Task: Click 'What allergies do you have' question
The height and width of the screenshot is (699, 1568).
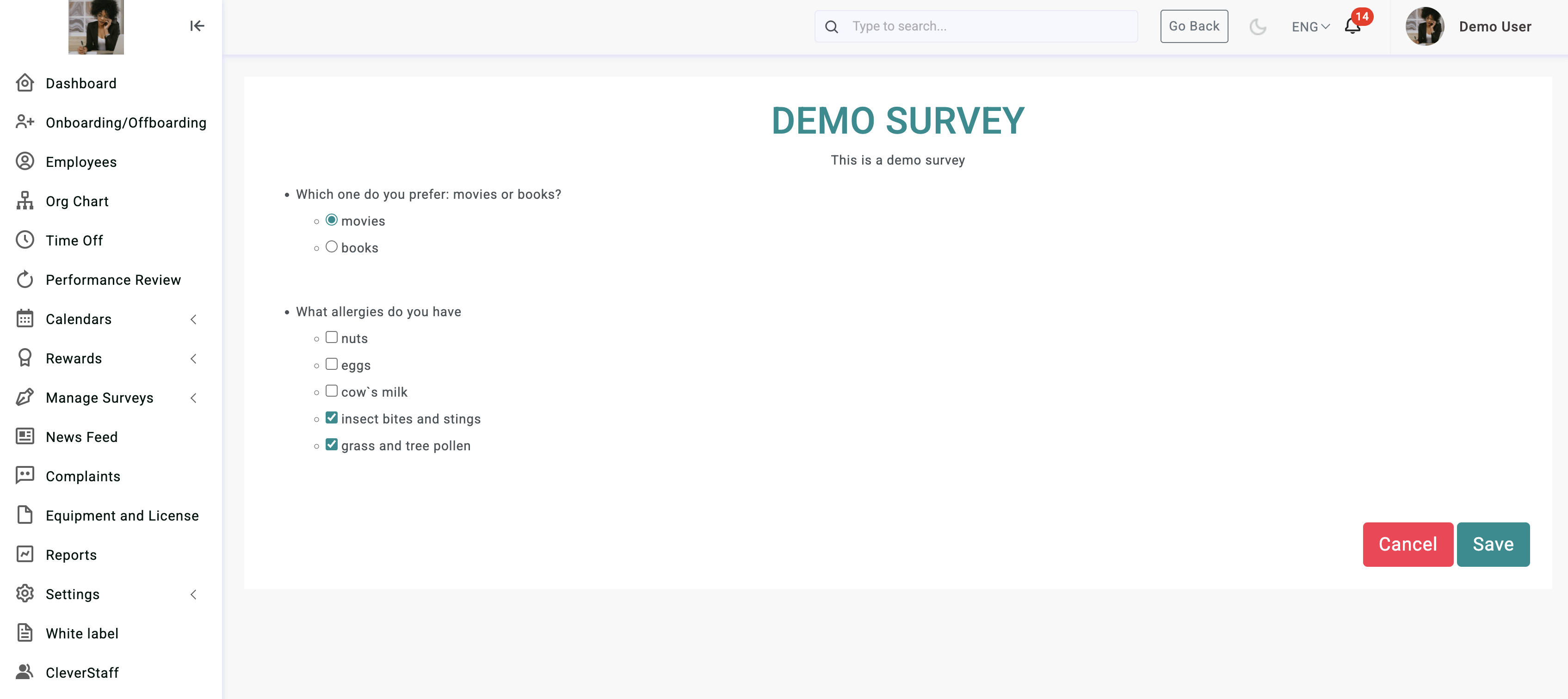Action: tap(379, 312)
